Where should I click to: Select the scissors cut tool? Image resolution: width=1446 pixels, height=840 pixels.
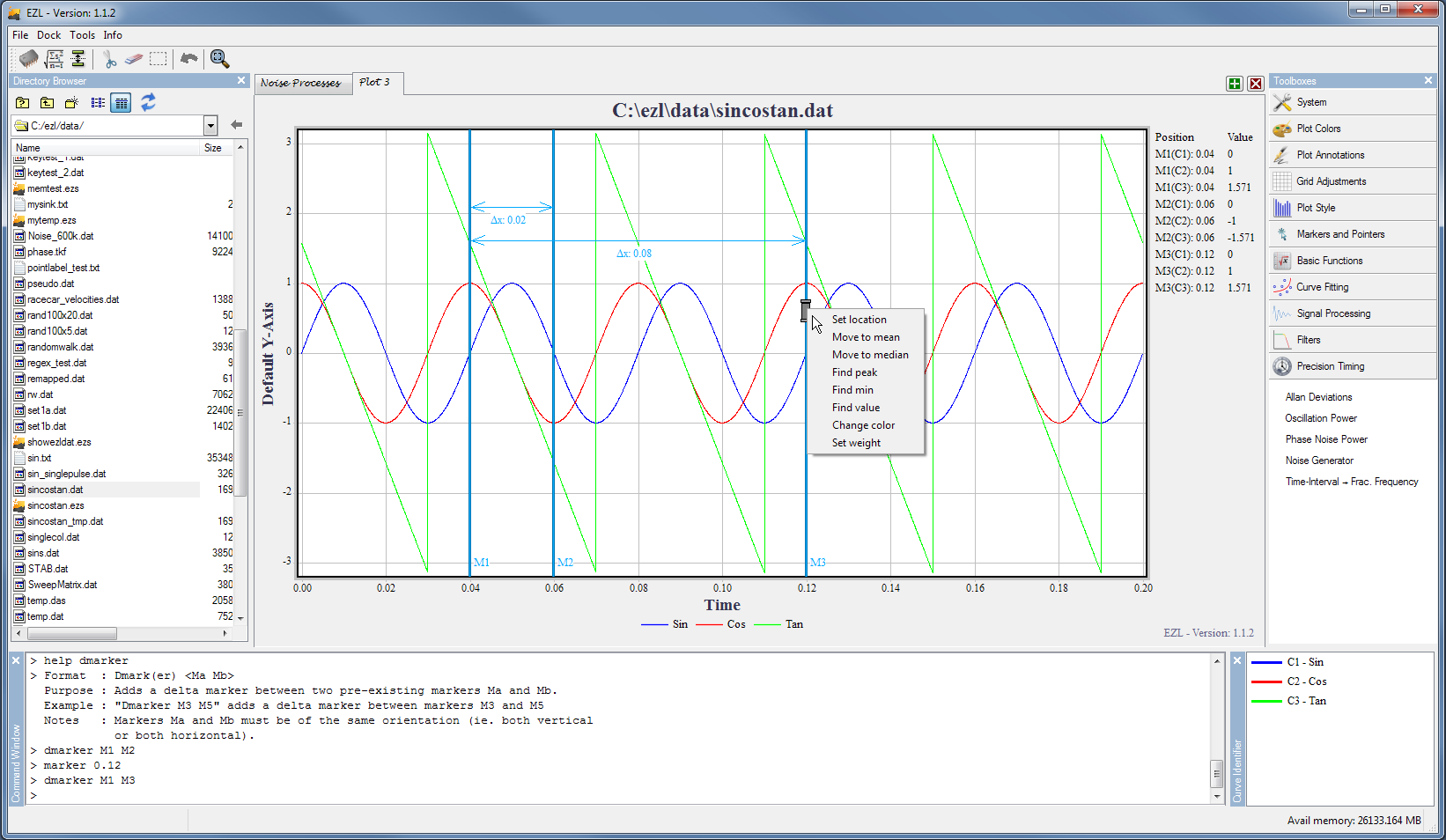[x=109, y=59]
